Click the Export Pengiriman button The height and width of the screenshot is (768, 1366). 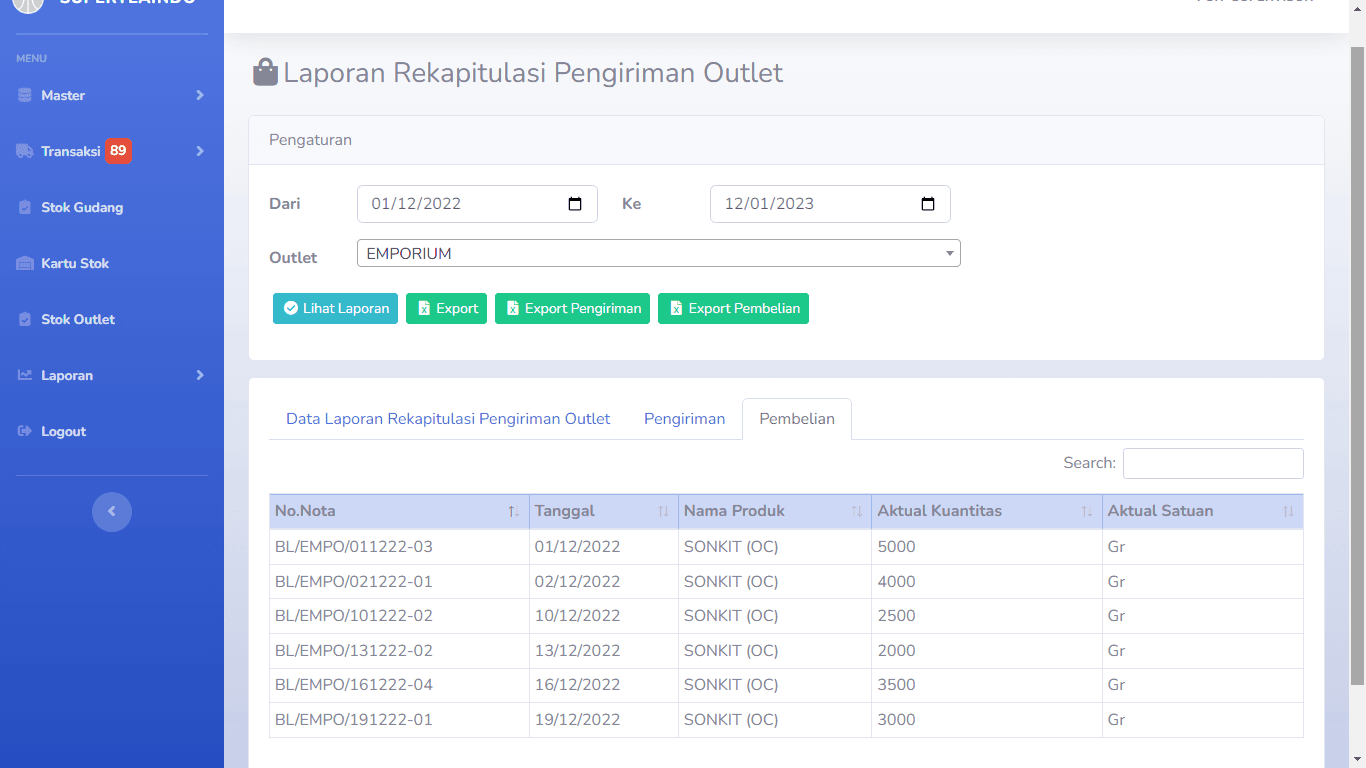click(572, 308)
